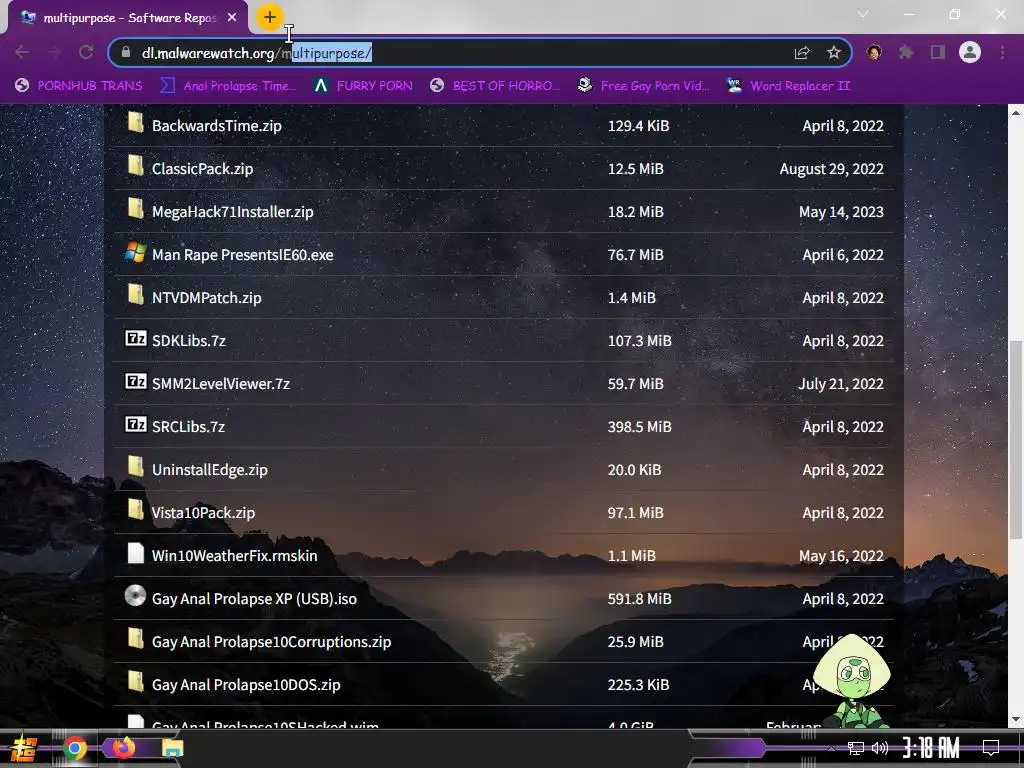Open the side panel icon in toolbar
The height and width of the screenshot is (768, 1024).
(938, 52)
